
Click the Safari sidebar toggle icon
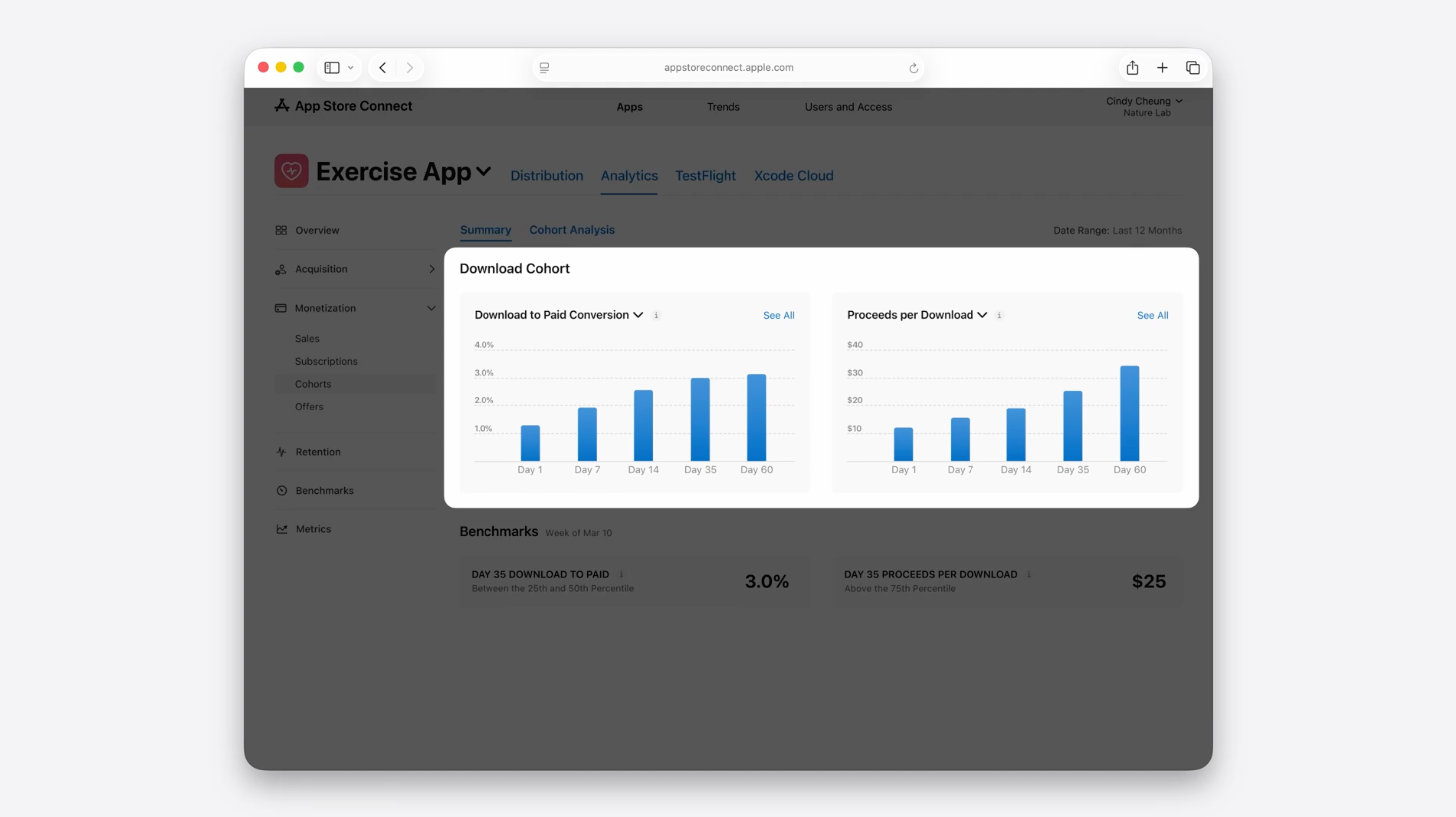coord(332,68)
